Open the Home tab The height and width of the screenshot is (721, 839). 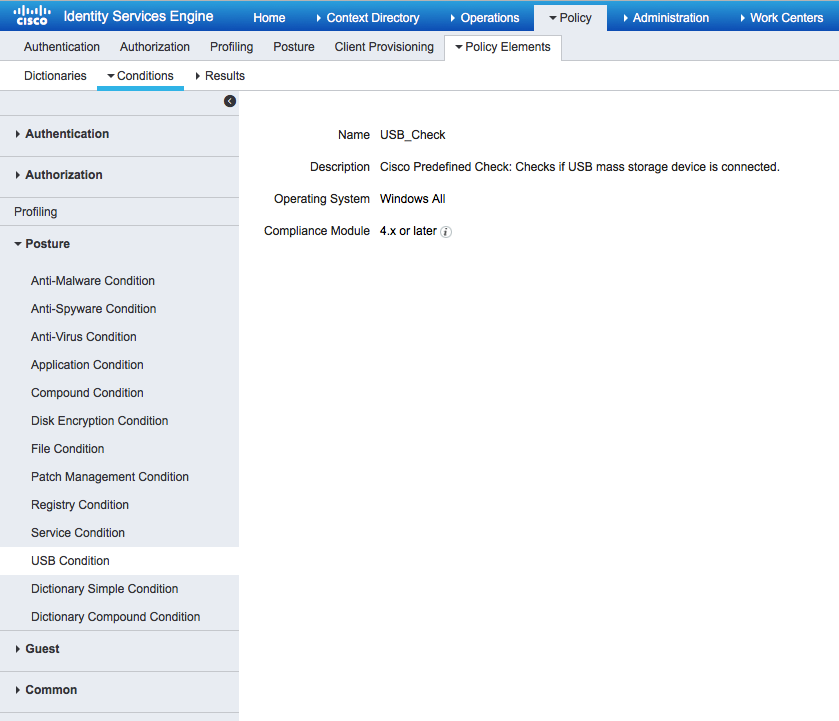[x=269, y=18]
